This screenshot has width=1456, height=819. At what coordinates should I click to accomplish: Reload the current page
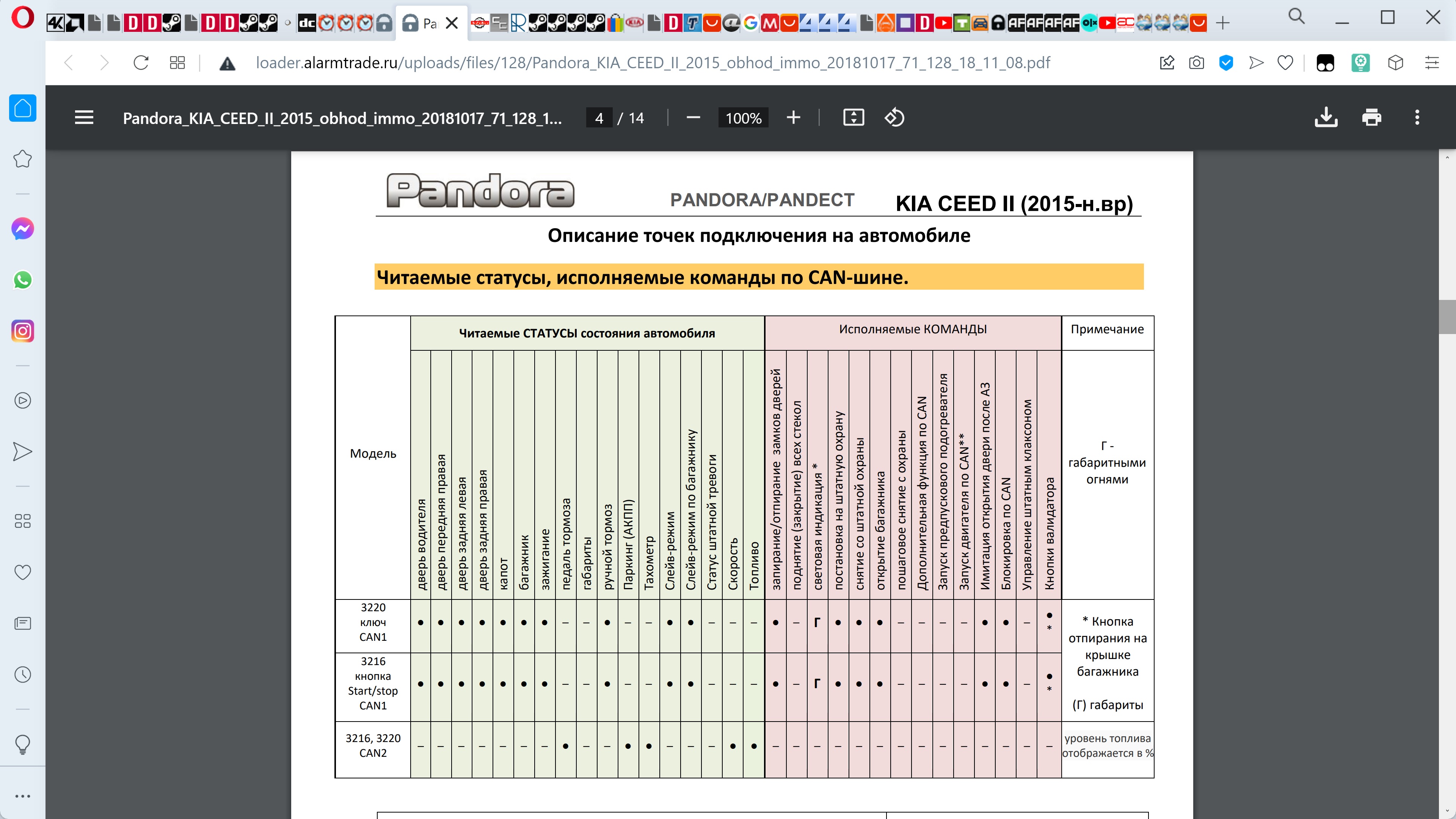pos(141,63)
